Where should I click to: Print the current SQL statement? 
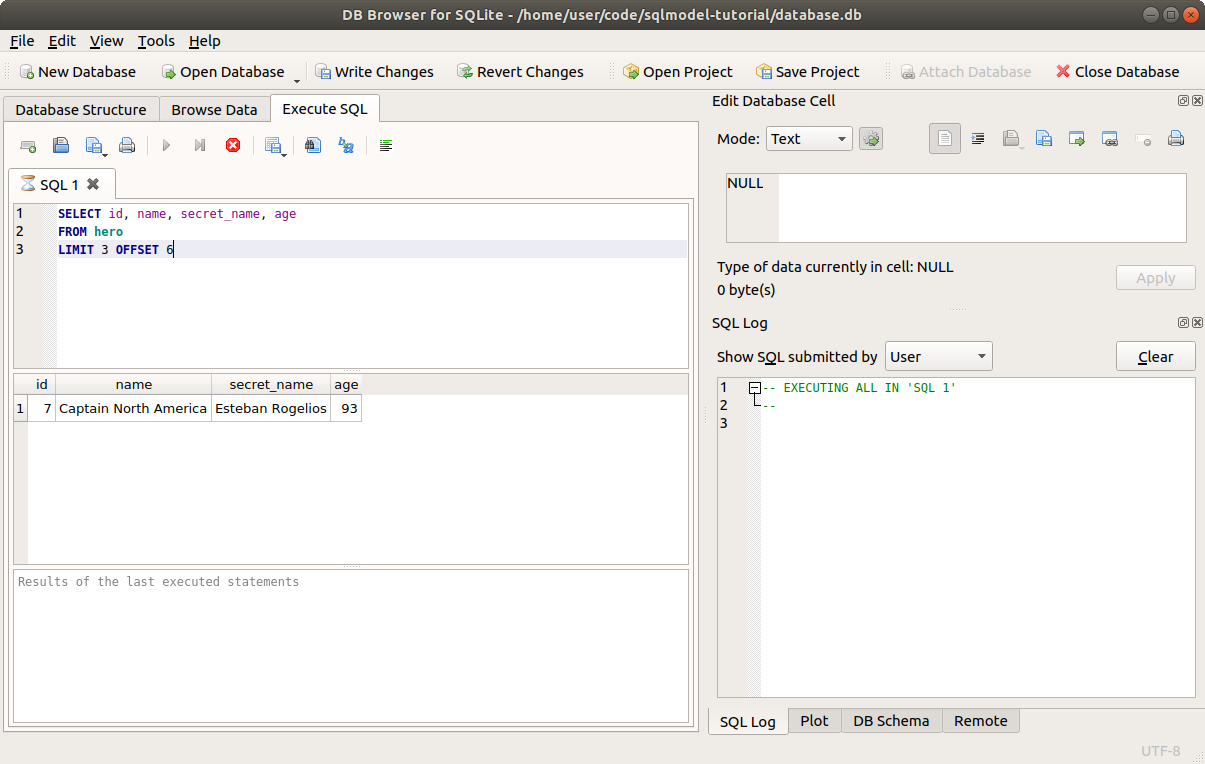pyautogui.click(x=127, y=145)
